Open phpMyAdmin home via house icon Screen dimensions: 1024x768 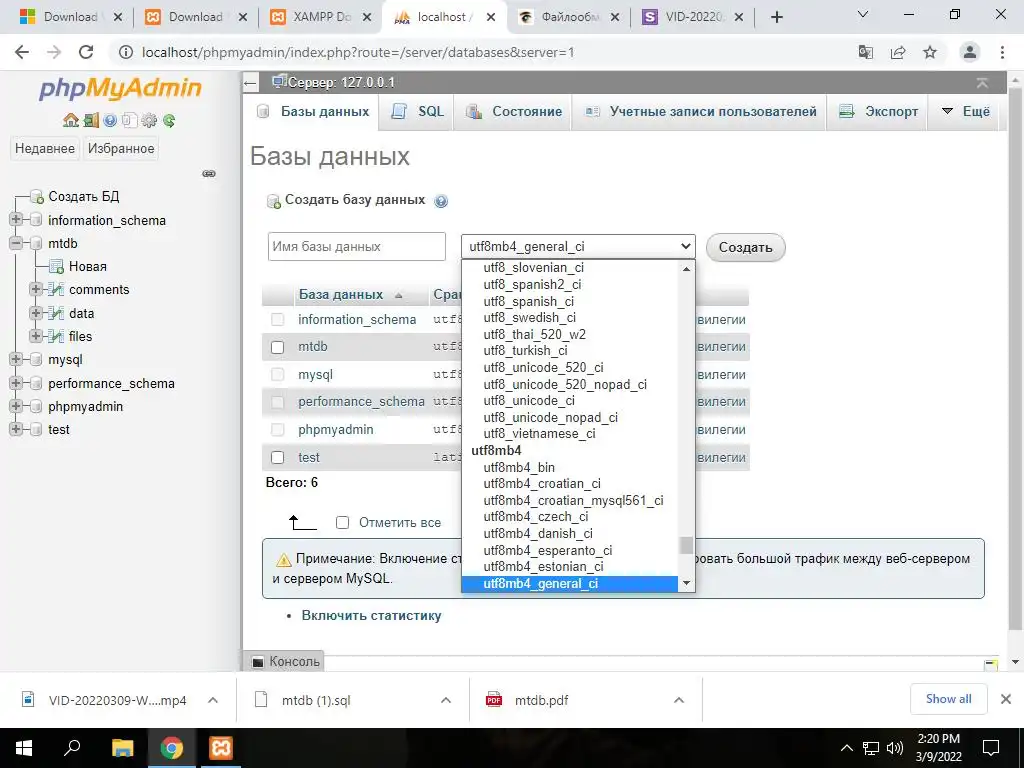point(71,120)
